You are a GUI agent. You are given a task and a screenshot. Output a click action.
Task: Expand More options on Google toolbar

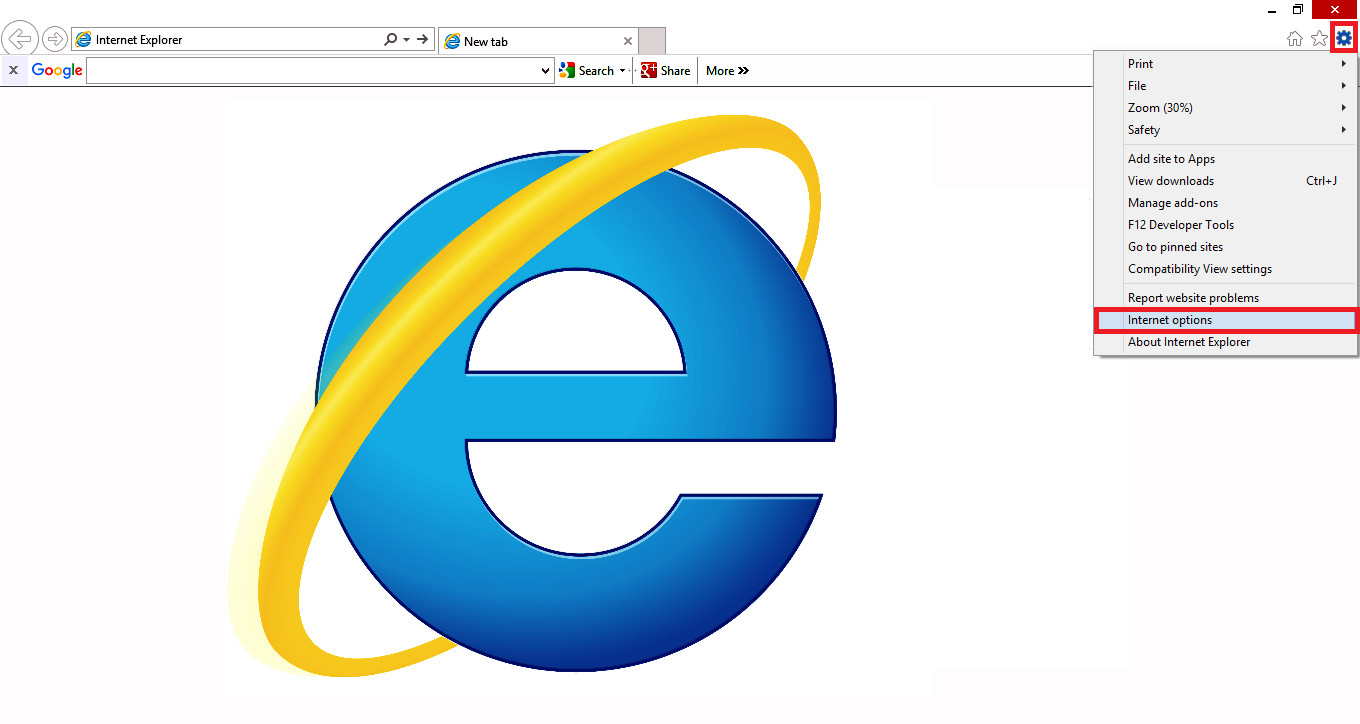(x=727, y=71)
